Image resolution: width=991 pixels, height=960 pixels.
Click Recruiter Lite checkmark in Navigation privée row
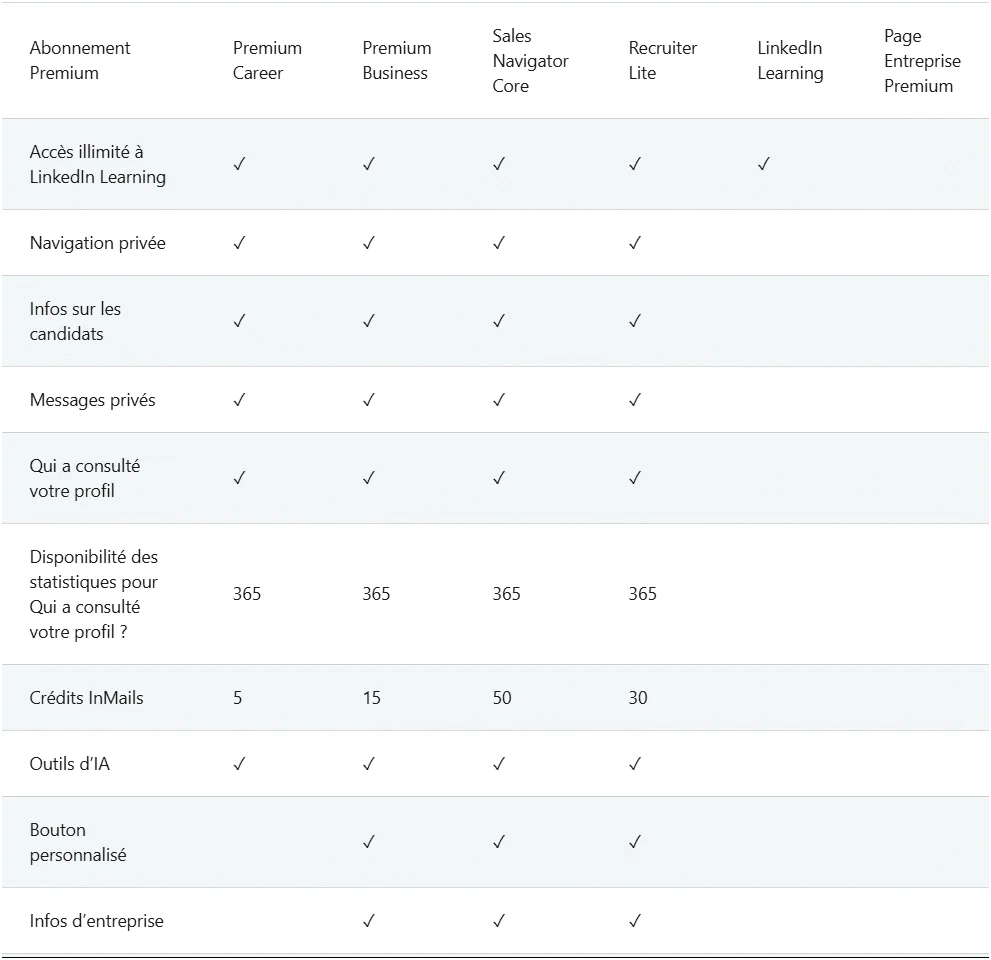pos(635,243)
